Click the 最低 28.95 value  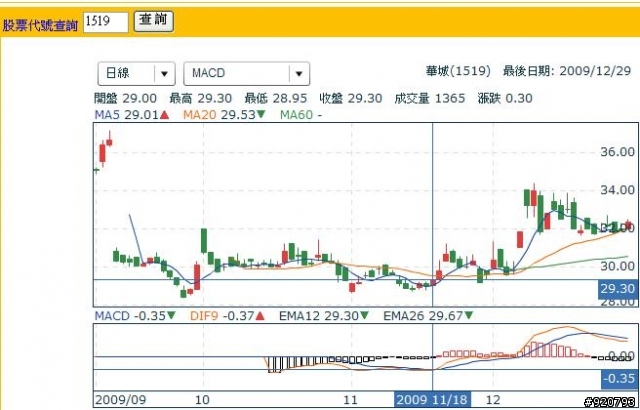coord(276,98)
